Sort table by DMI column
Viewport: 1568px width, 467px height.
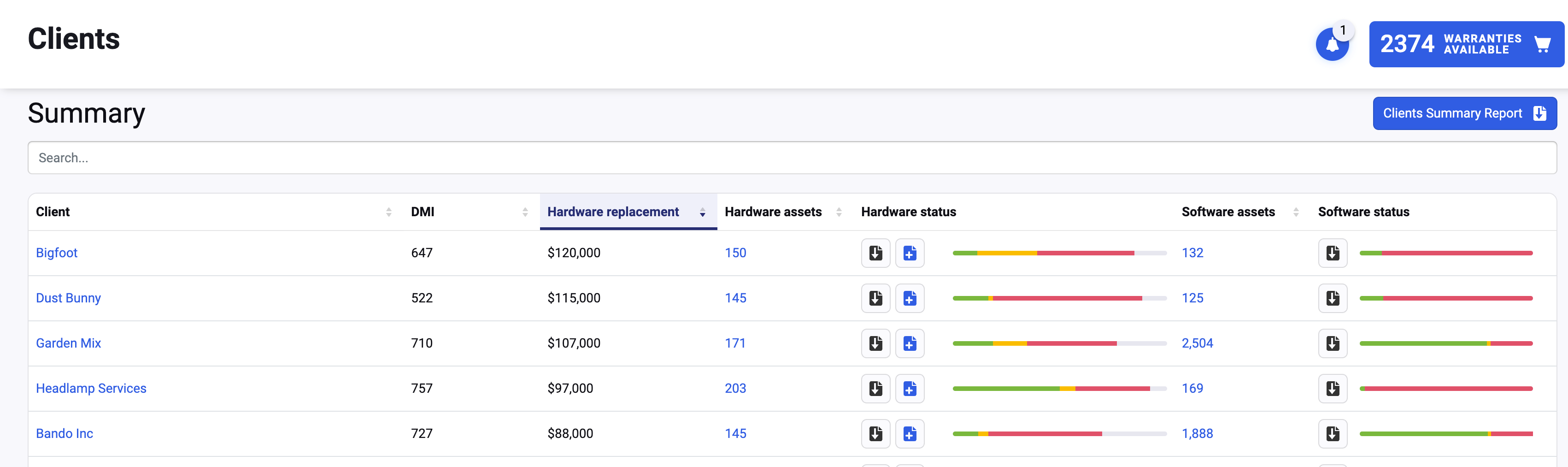coord(525,212)
